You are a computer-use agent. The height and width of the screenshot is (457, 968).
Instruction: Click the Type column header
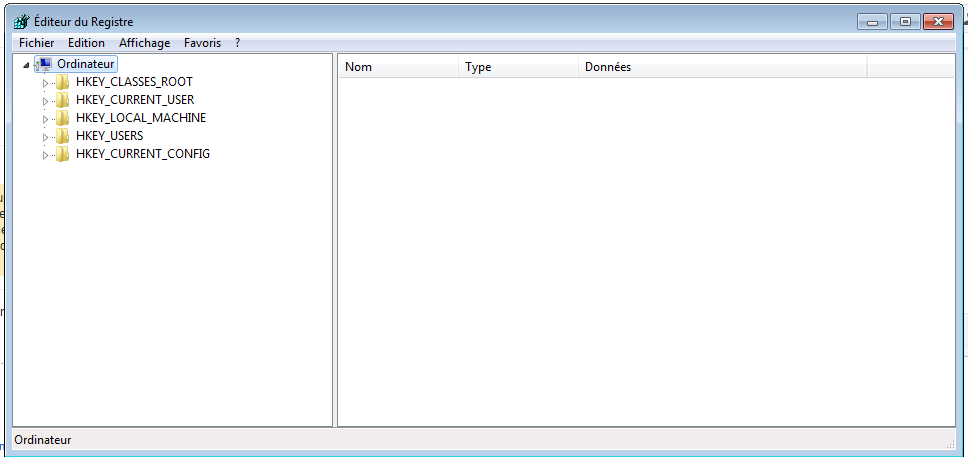pos(519,67)
